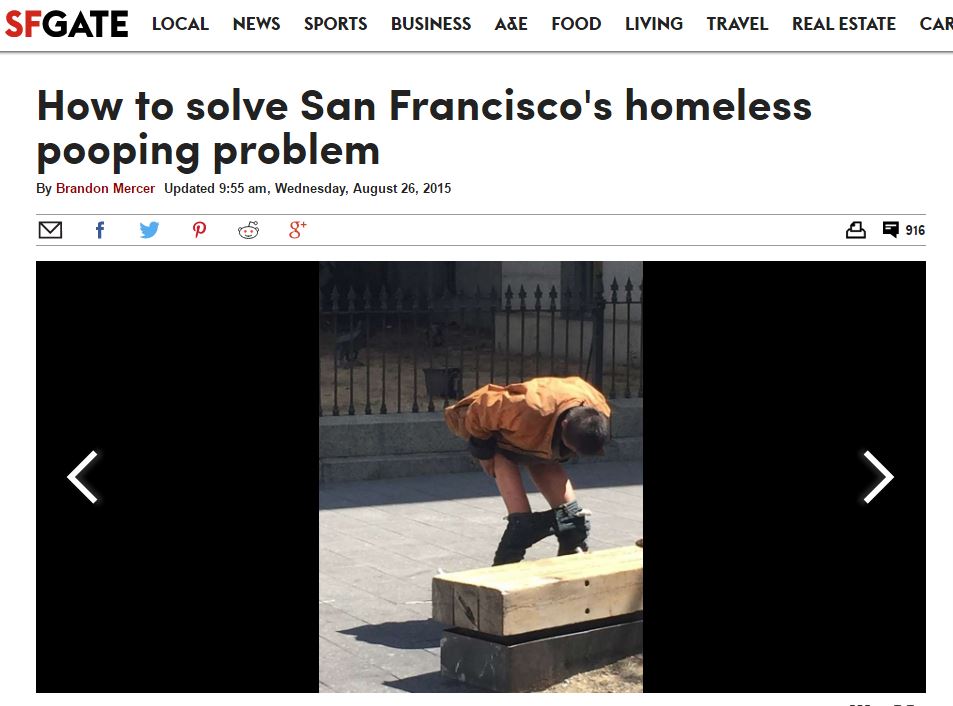
Task: Visit the Real Estate section
Action: coord(844,24)
